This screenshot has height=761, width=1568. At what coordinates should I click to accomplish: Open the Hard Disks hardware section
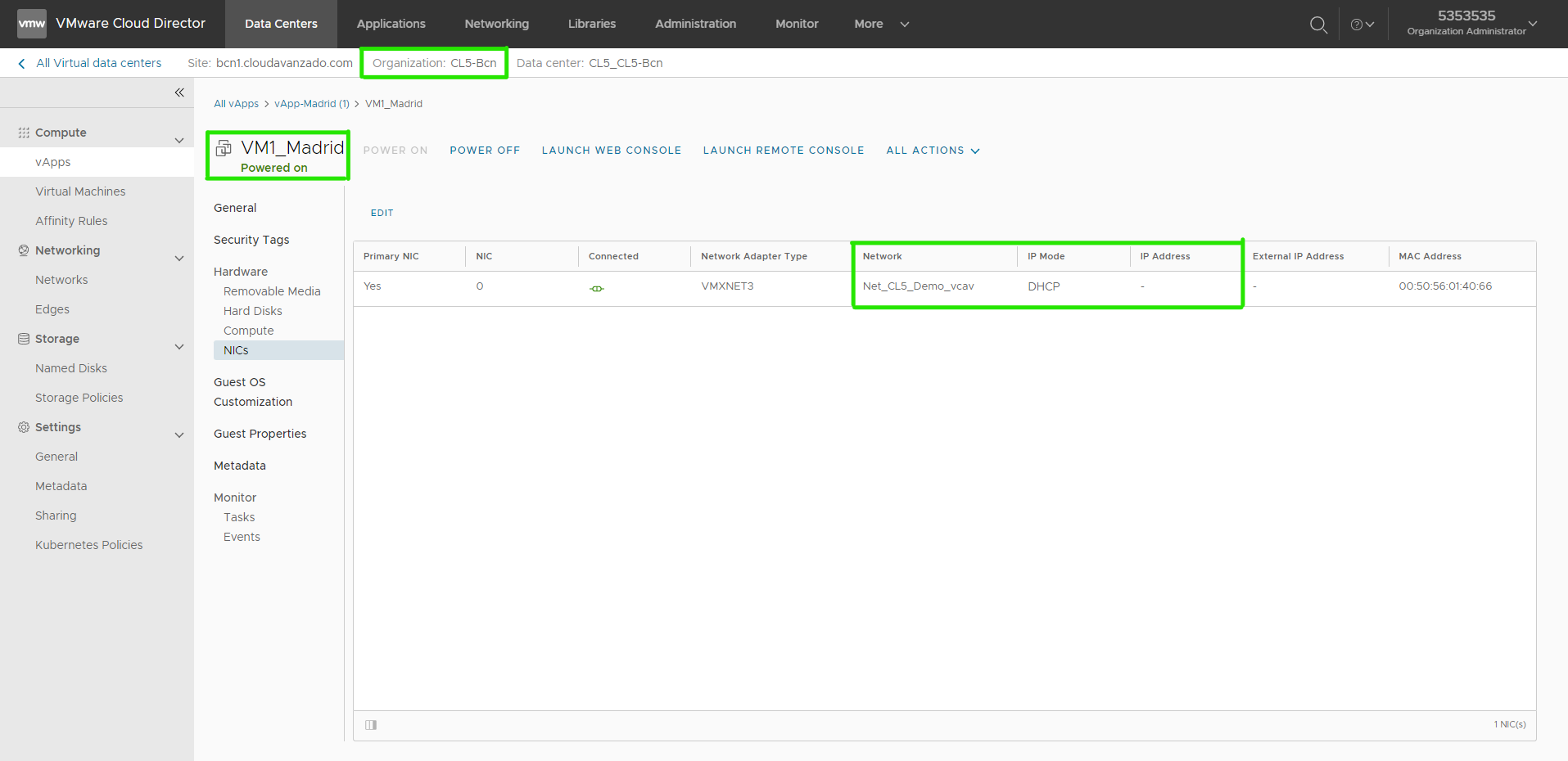[x=252, y=311]
